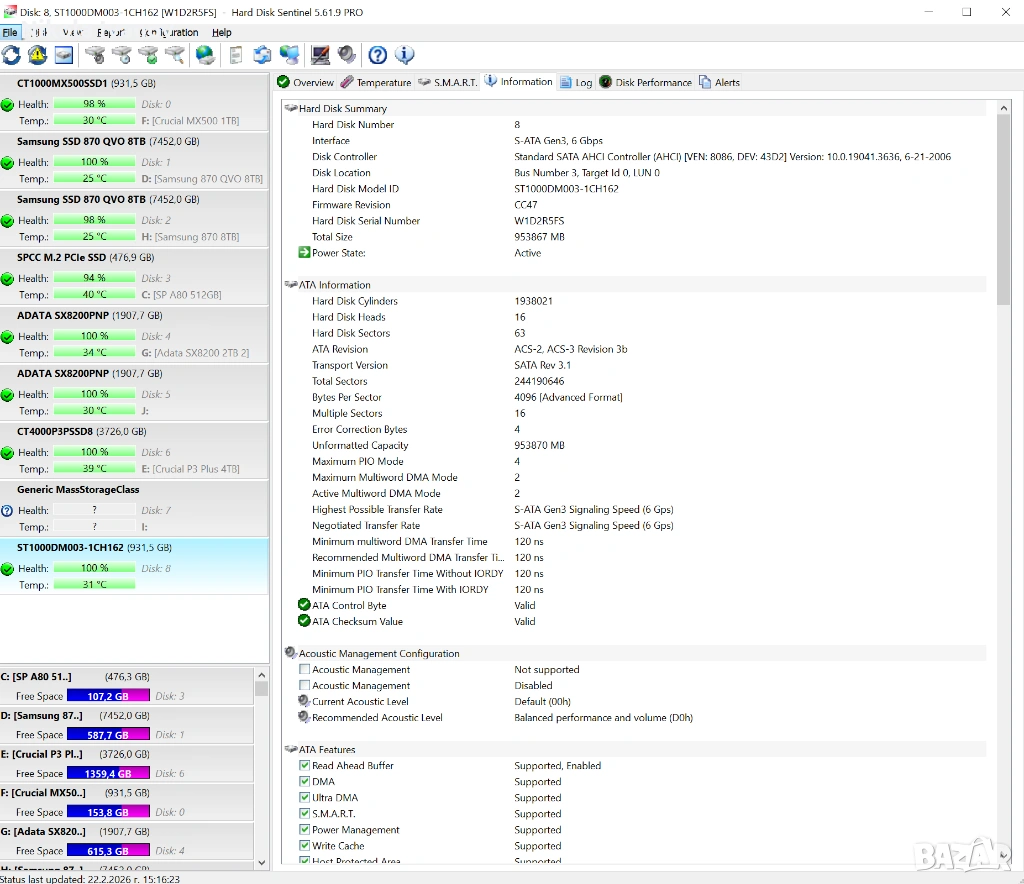Open the Help menu
Screen dimensions: 1024x884
tap(221, 32)
